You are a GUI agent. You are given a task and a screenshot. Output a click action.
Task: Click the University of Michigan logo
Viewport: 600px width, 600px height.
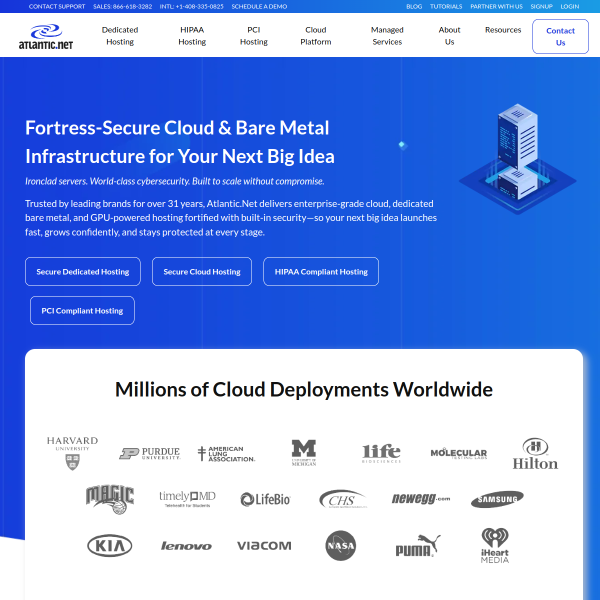304,453
